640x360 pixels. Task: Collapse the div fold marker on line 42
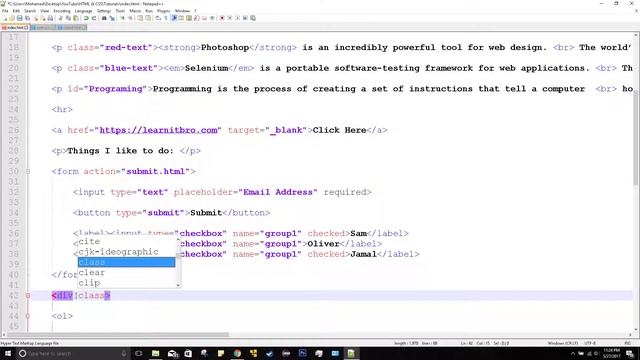coord(28,295)
